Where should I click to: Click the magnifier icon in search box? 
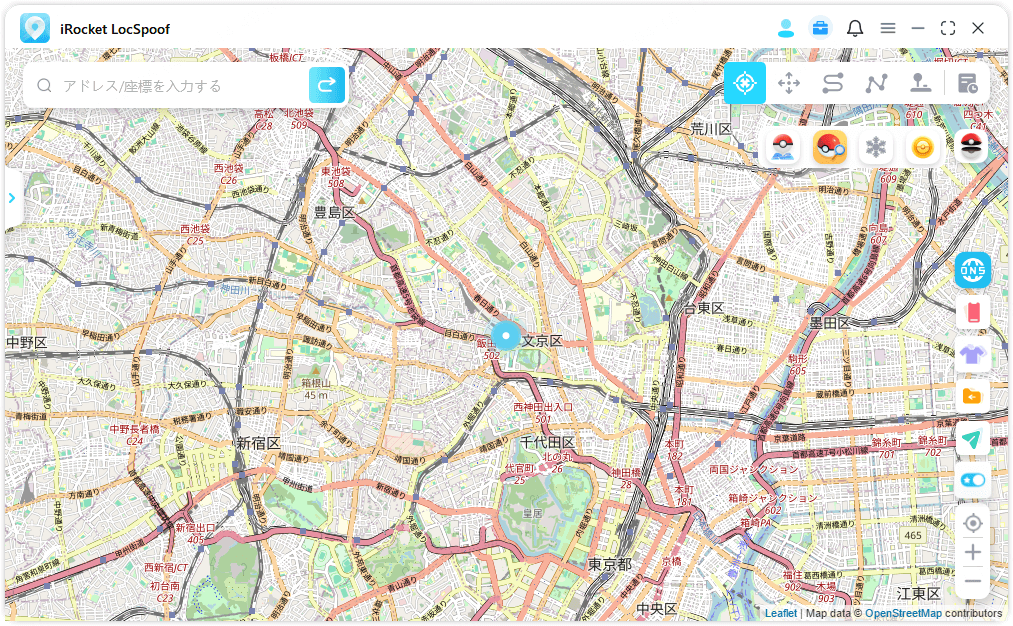pos(44,85)
